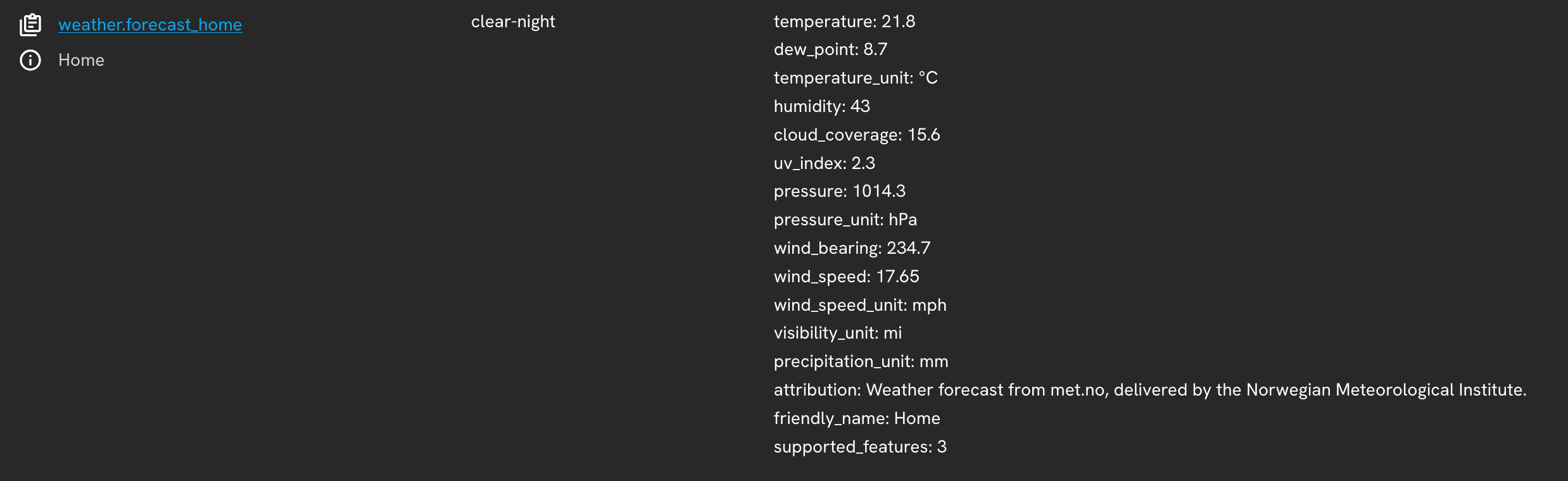
Task: Select the wind_speed_unit: mph line
Action: coord(860,305)
